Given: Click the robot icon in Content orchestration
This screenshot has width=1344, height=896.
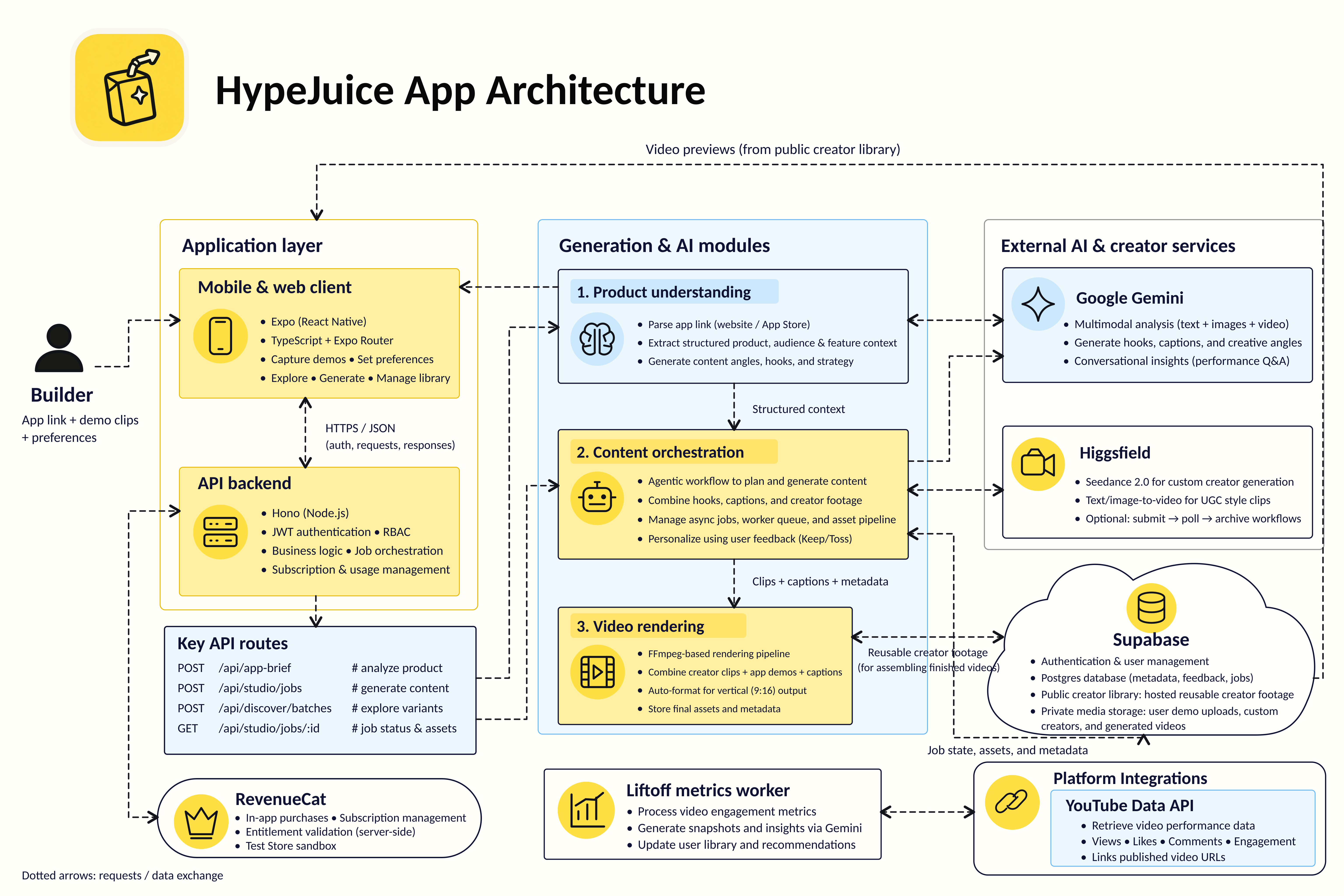Looking at the screenshot, I should [597, 498].
